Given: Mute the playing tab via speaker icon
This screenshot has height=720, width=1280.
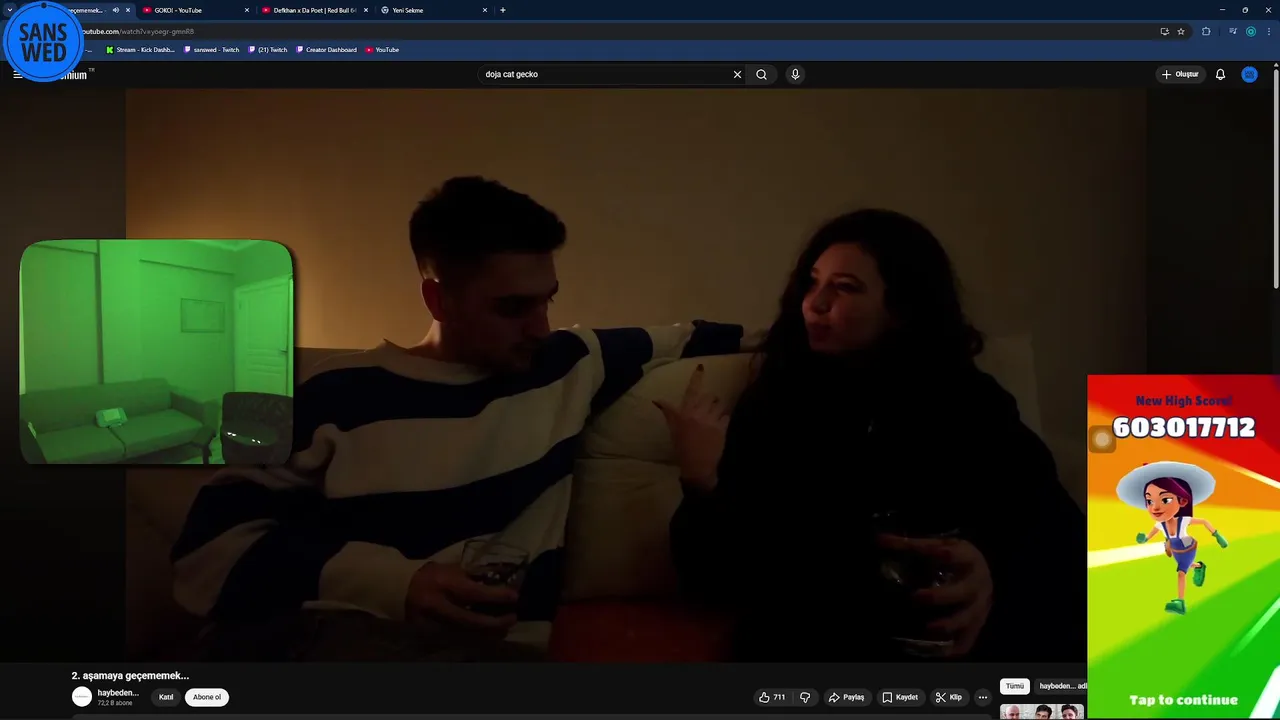Looking at the screenshot, I should (x=115, y=10).
